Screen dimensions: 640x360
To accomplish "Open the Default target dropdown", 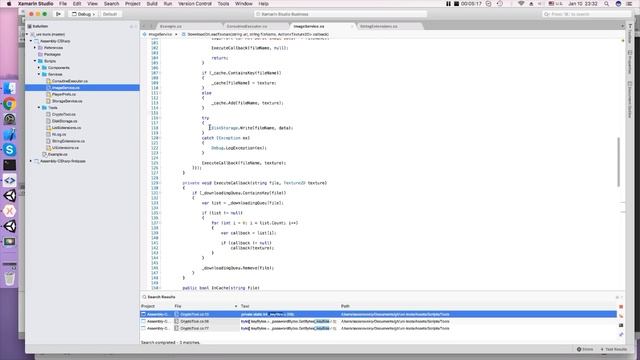I will click(x=110, y=14).
